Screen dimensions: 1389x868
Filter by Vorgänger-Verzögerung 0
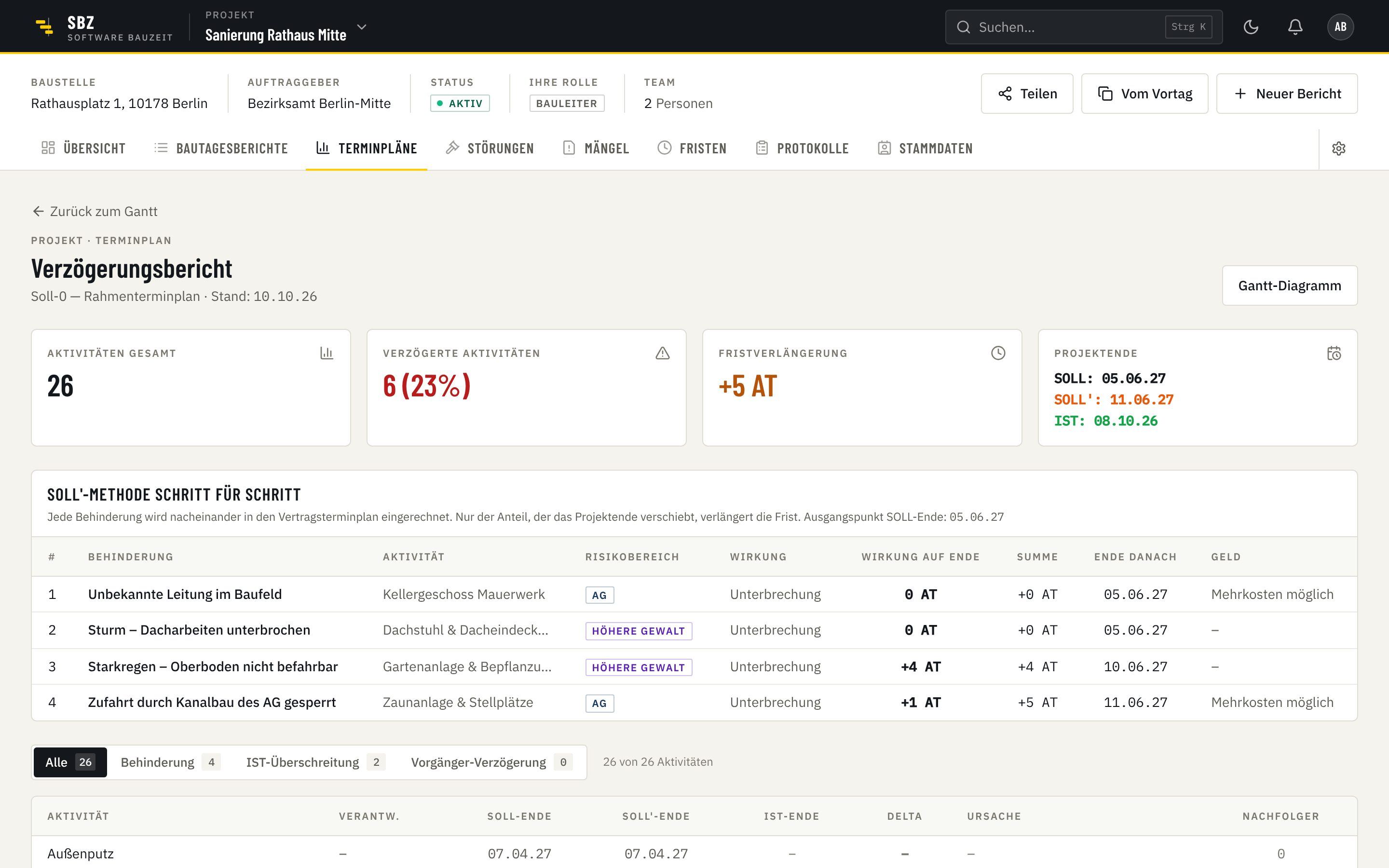coord(491,762)
